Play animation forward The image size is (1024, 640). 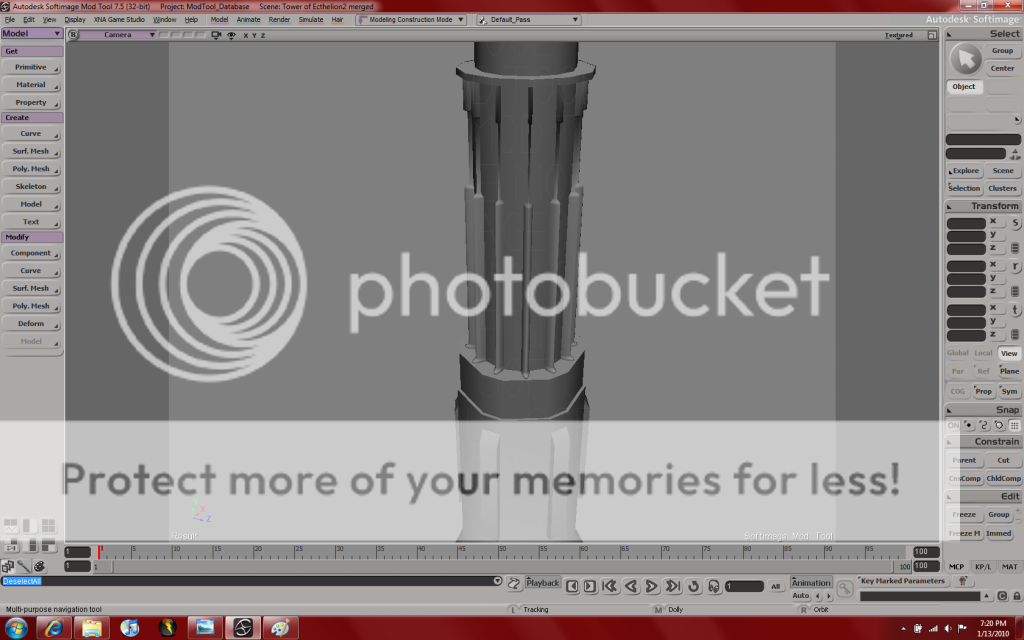coord(651,586)
